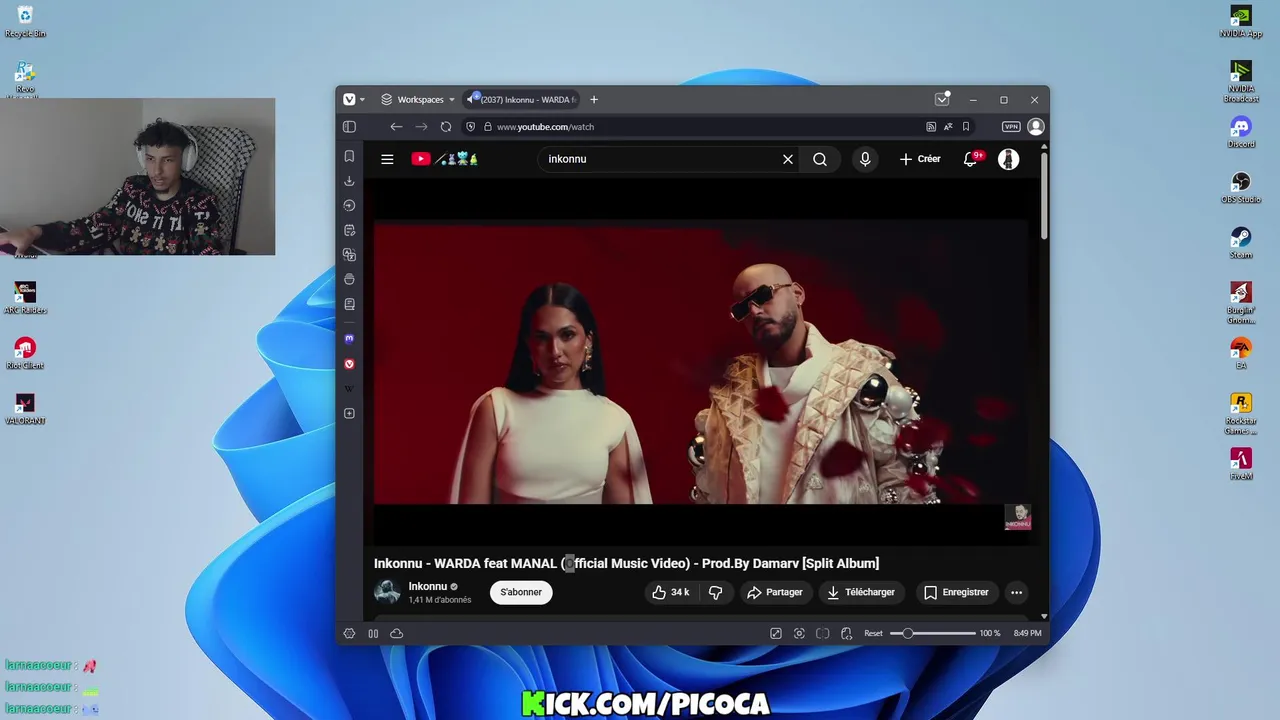Translate the page from address bar
Image resolution: width=1280 pixels, height=720 pixels.
coord(948,127)
